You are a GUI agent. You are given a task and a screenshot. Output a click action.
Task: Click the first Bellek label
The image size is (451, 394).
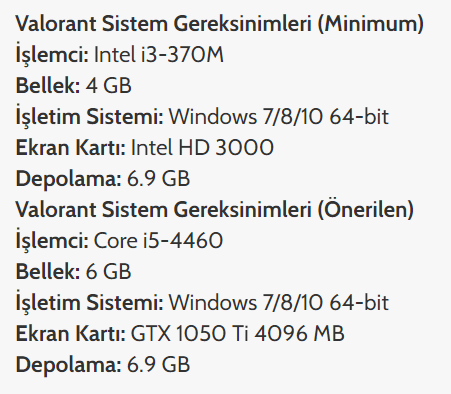pyautogui.click(x=48, y=86)
